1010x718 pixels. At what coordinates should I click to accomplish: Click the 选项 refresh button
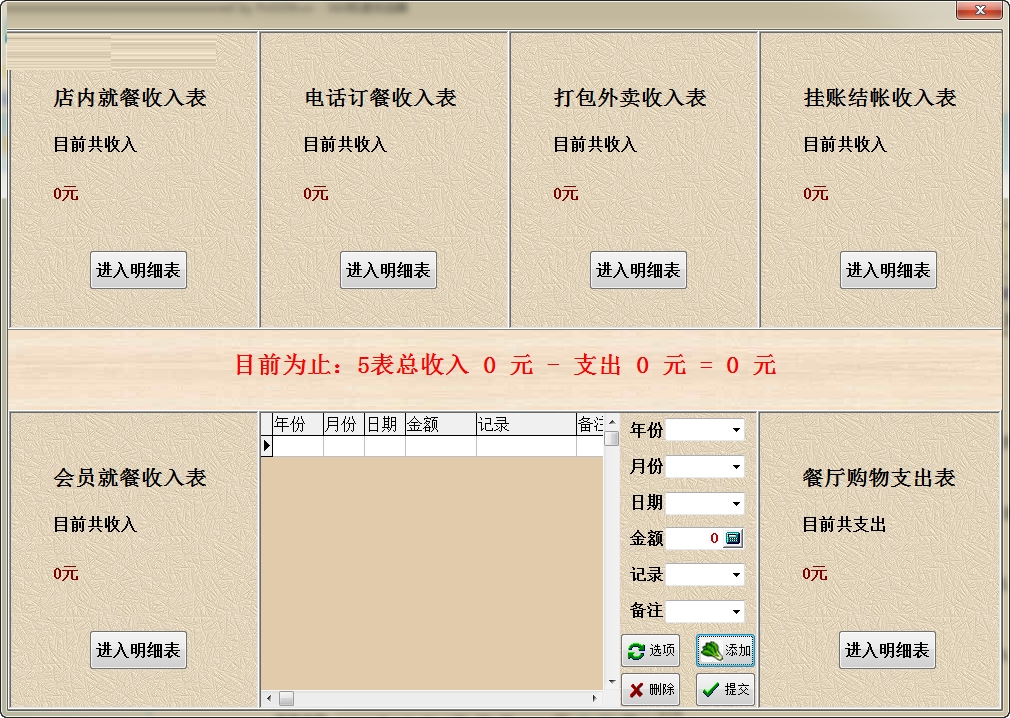(651, 650)
